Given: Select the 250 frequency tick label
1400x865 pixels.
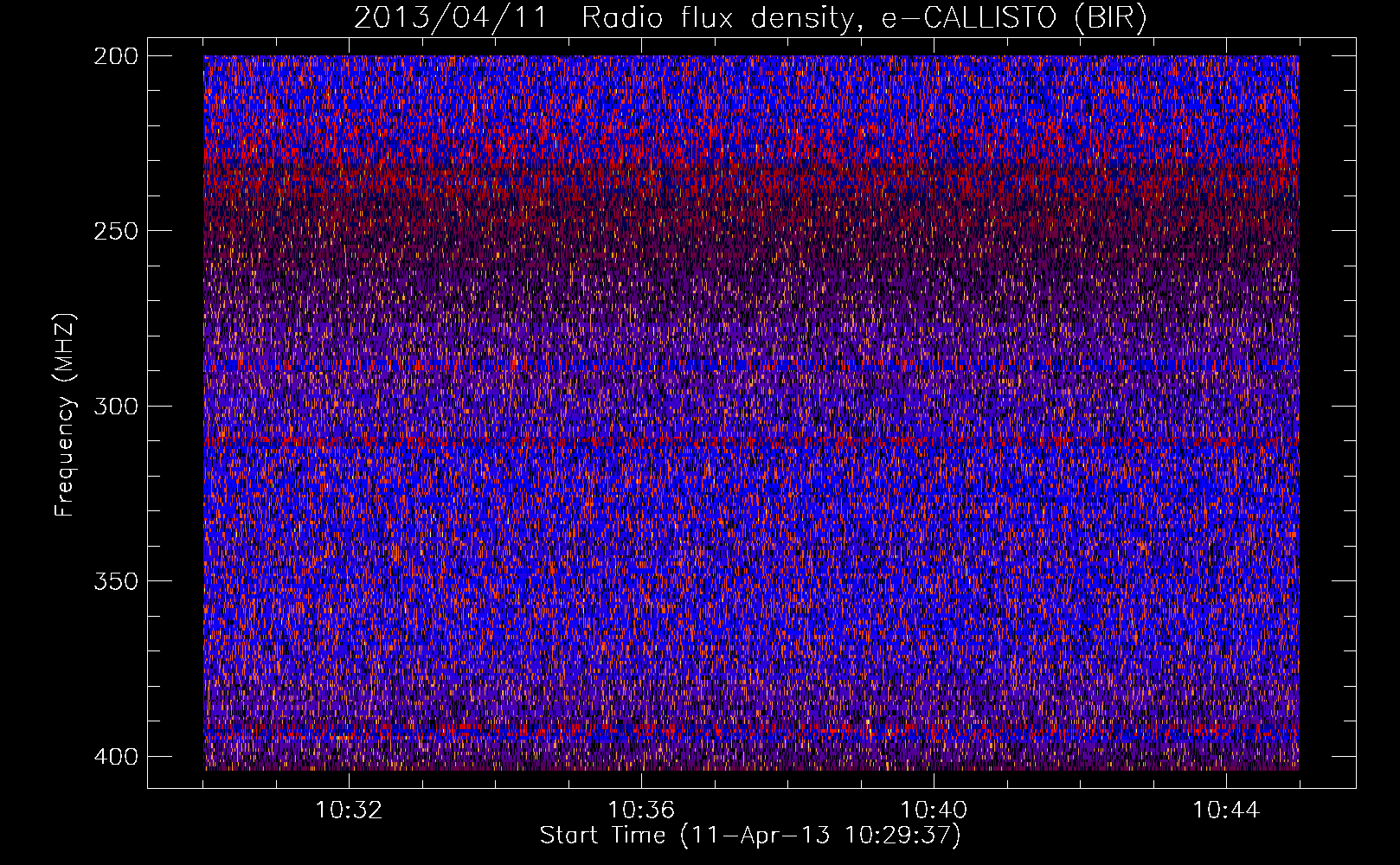Looking at the screenshot, I should click(116, 231).
